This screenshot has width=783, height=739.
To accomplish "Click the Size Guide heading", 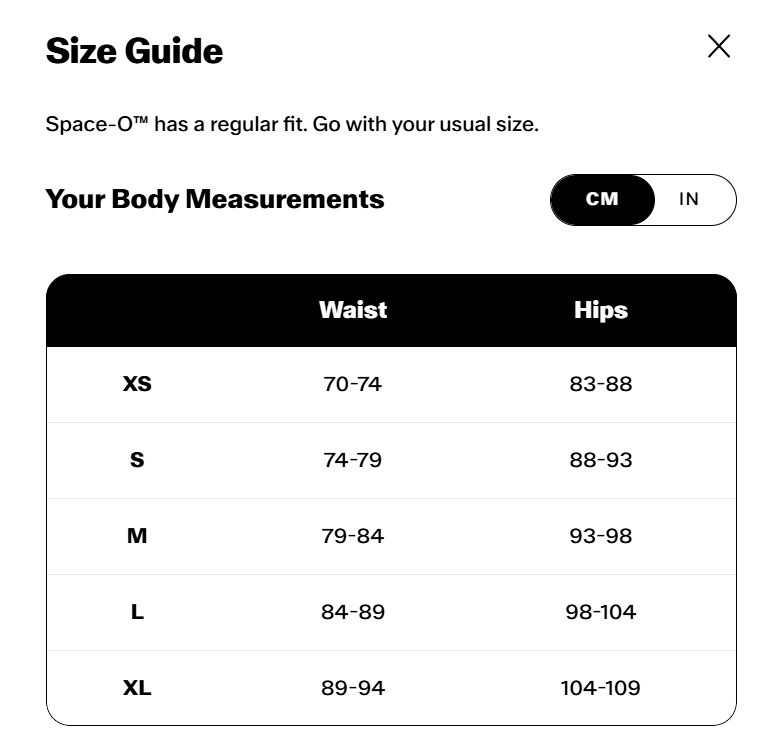I will (134, 51).
